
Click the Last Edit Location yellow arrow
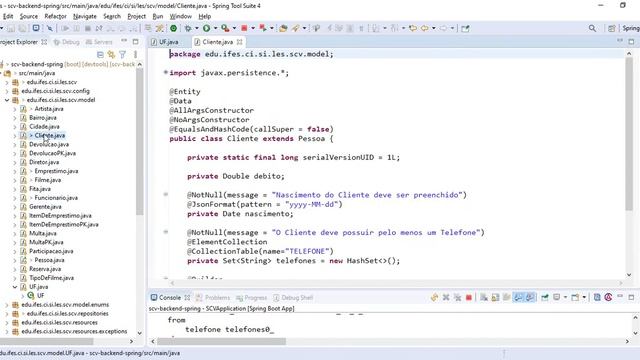click(413, 28)
